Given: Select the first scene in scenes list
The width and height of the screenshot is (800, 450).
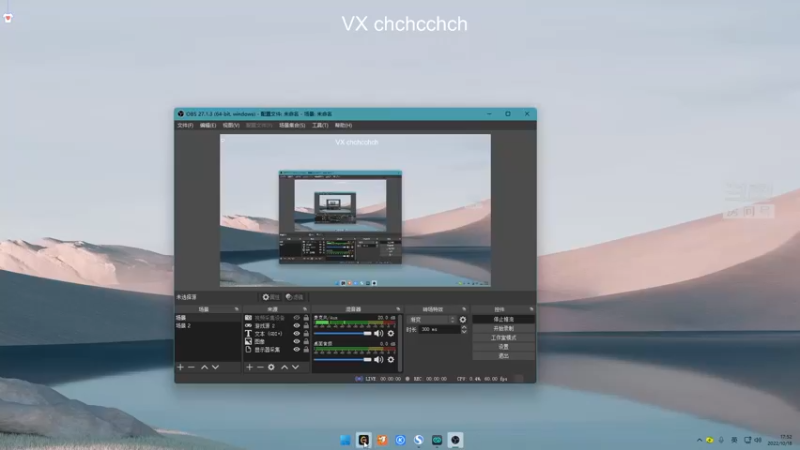Looking at the screenshot, I should pyautogui.click(x=208, y=318).
